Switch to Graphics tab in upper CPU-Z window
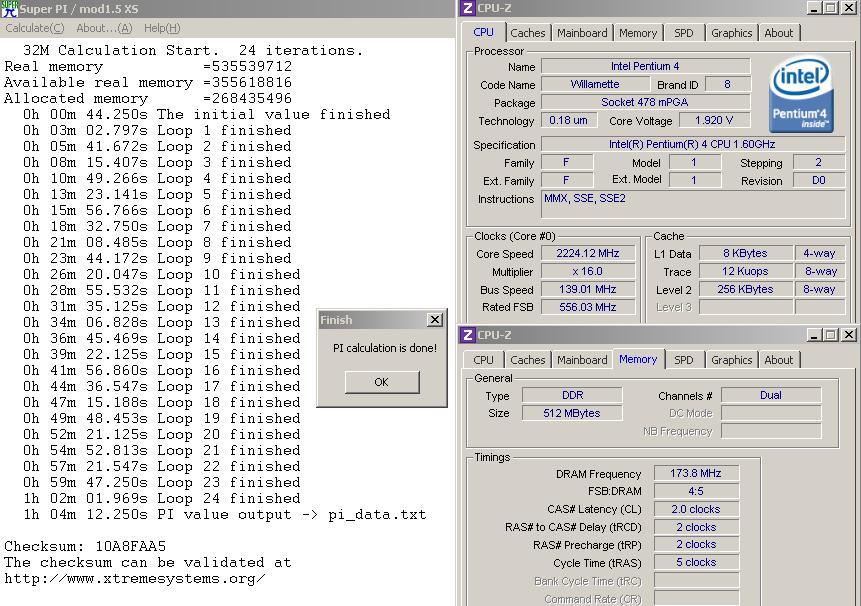 point(731,33)
